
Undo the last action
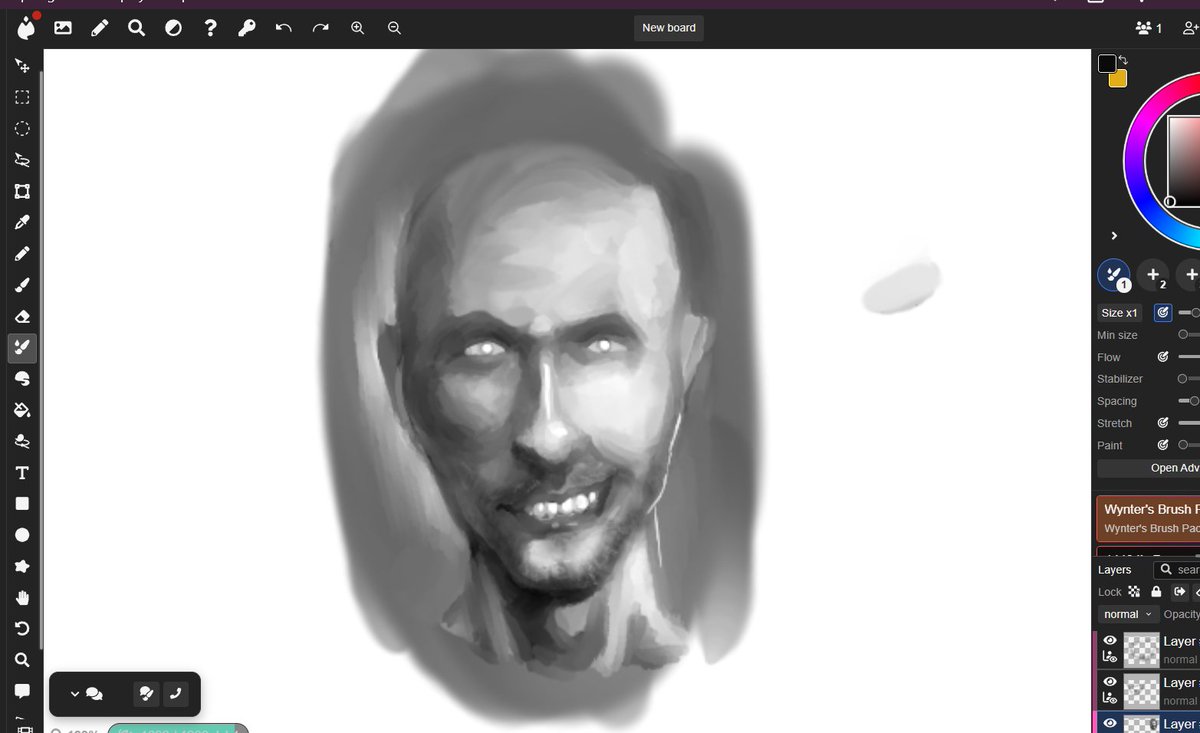pos(283,28)
